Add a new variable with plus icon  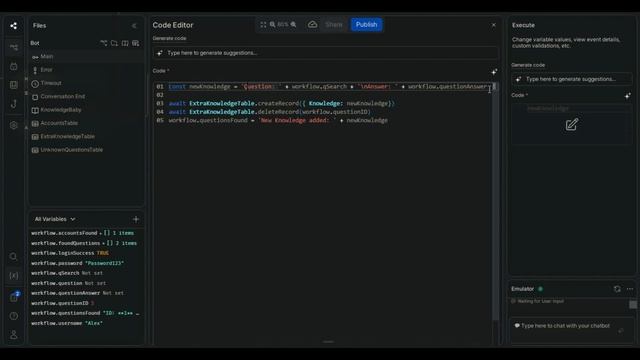136,219
